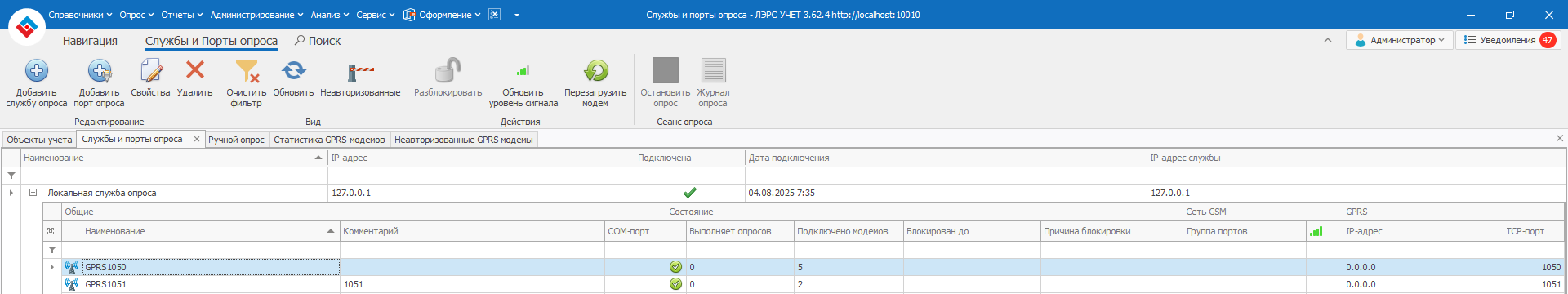Image resolution: width=1568 pixels, height=294 pixels.
Task: Sort by IP-адрес column header
Action: click(481, 158)
